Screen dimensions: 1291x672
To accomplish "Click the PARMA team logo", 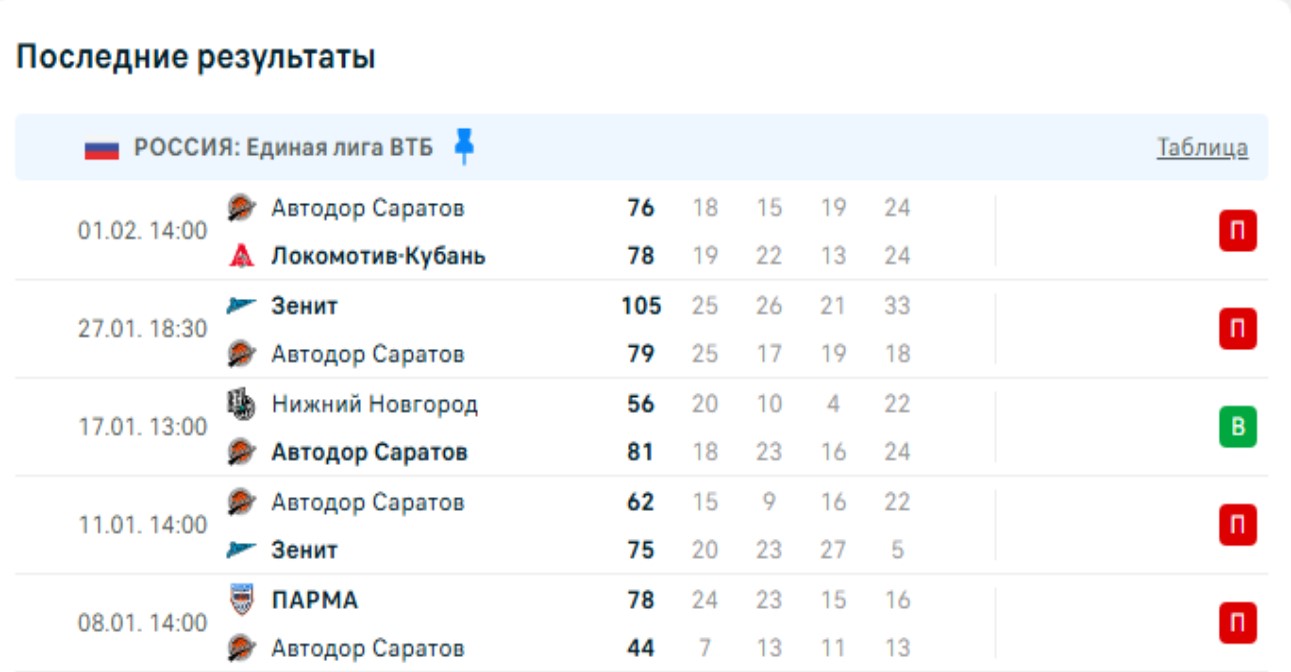I will click(241, 600).
